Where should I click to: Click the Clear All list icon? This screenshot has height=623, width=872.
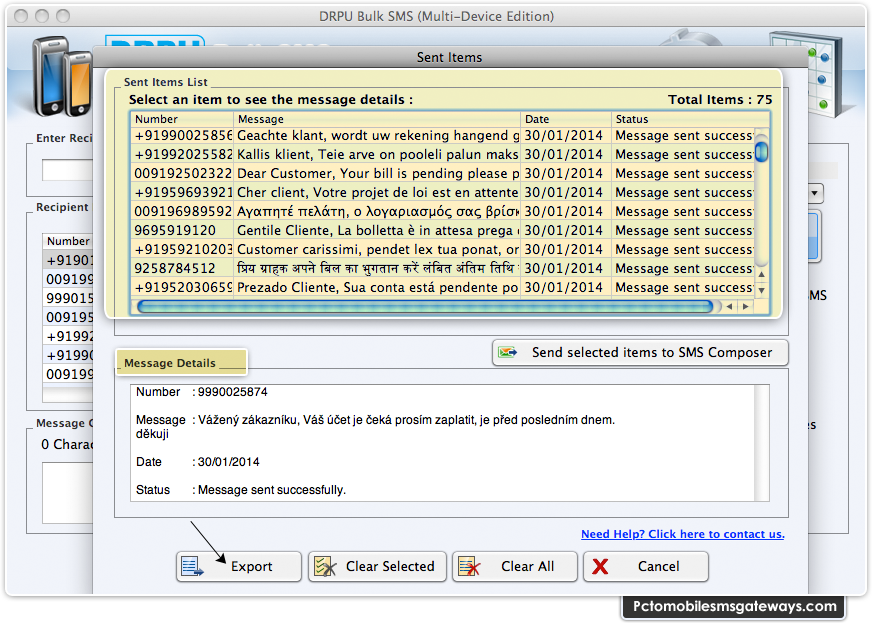[x=469, y=566]
